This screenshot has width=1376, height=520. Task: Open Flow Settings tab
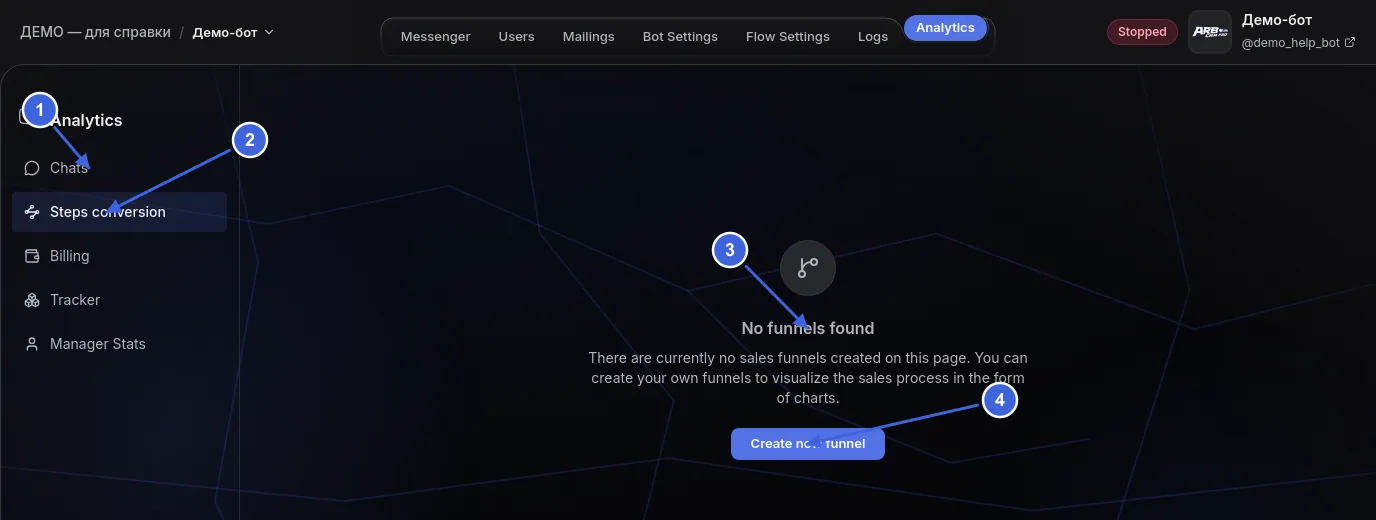point(787,36)
